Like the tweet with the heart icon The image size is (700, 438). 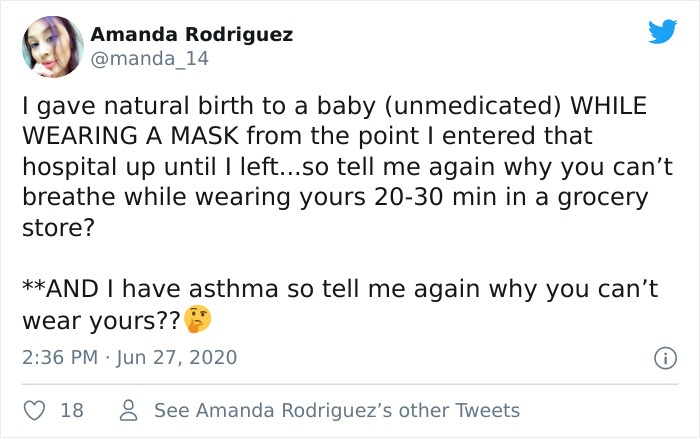(x=35, y=410)
